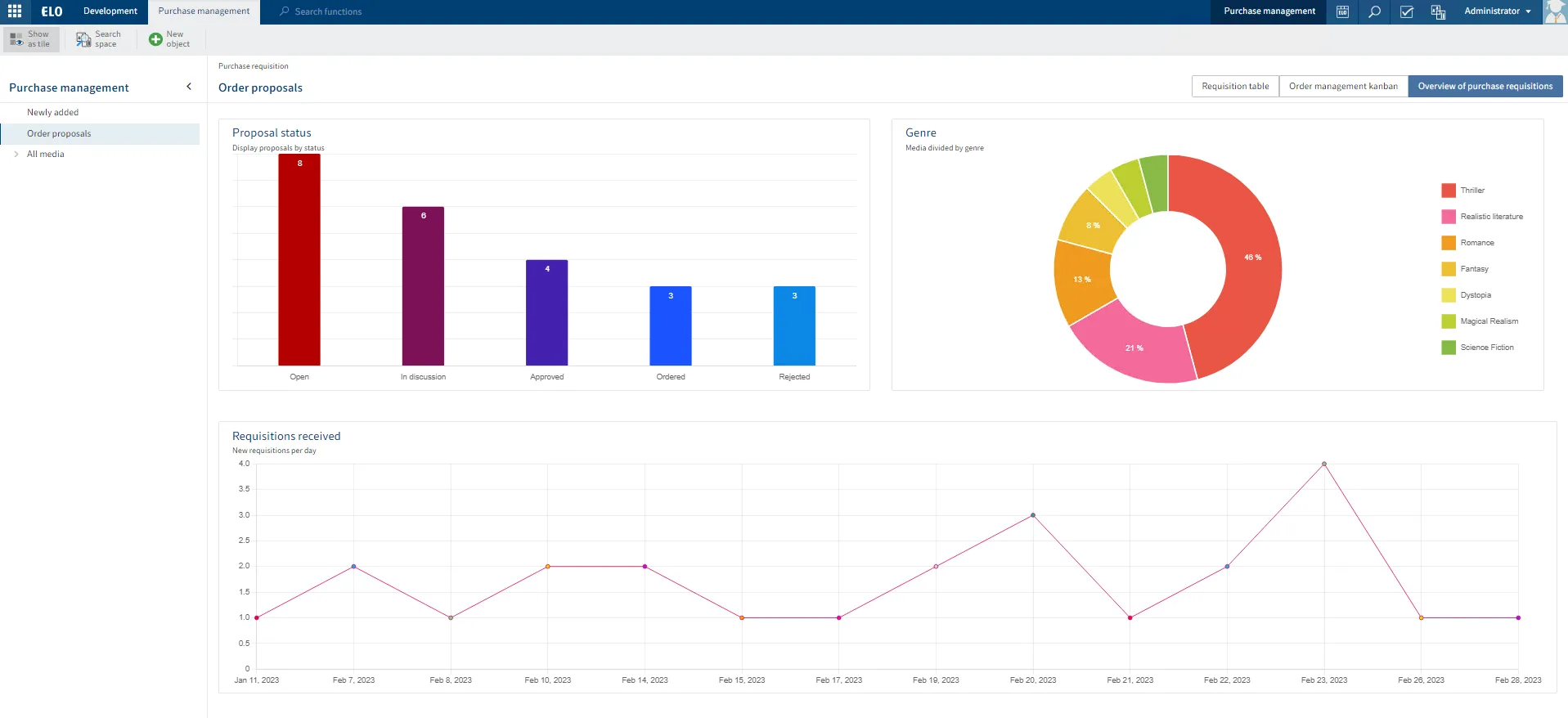Click the Purchase requisition breadcrumb

253,66
